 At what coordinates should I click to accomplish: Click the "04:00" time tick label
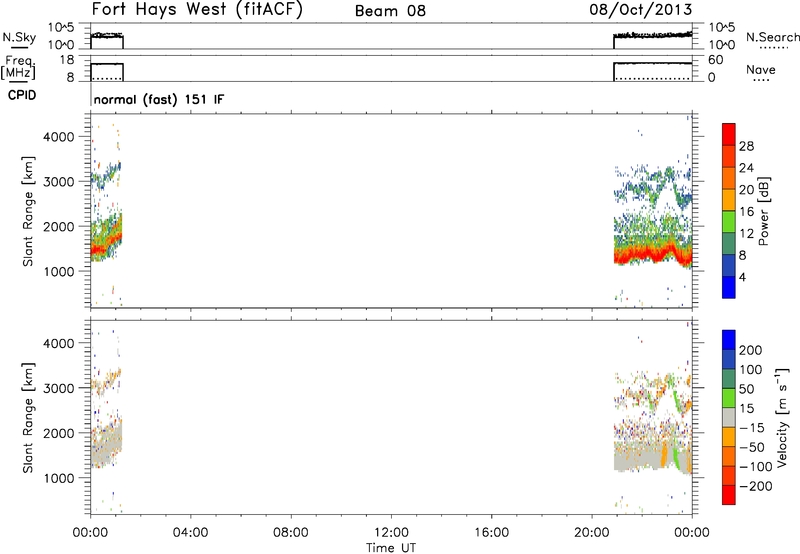190,533
